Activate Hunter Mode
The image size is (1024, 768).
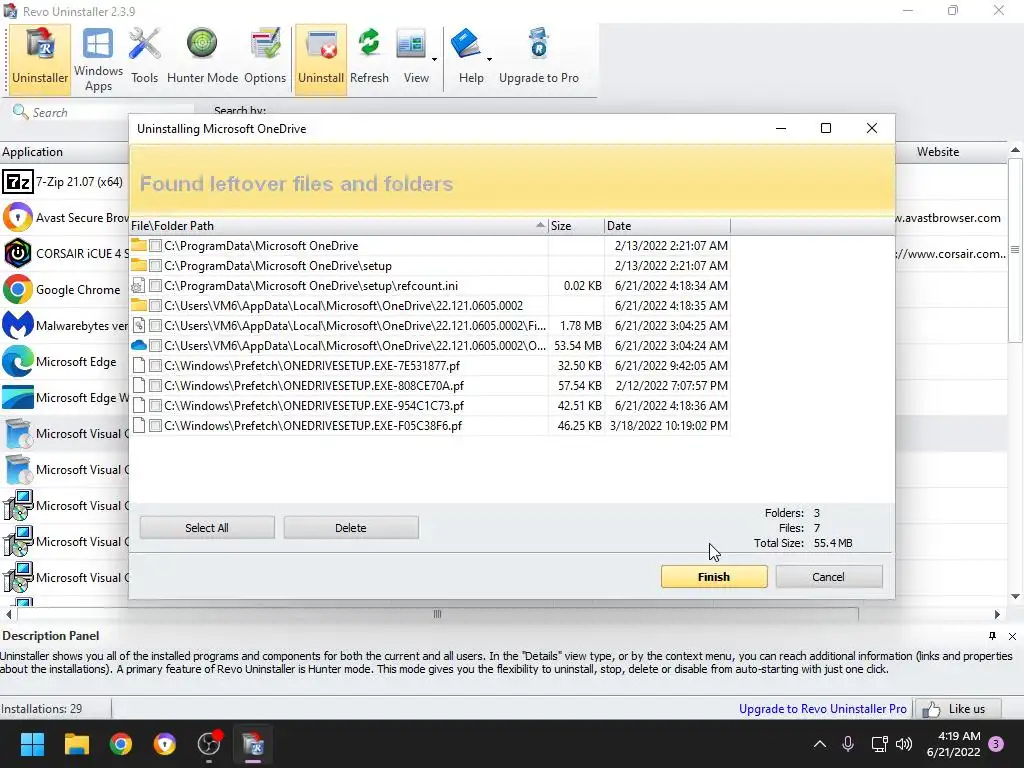tap(202, 57)
